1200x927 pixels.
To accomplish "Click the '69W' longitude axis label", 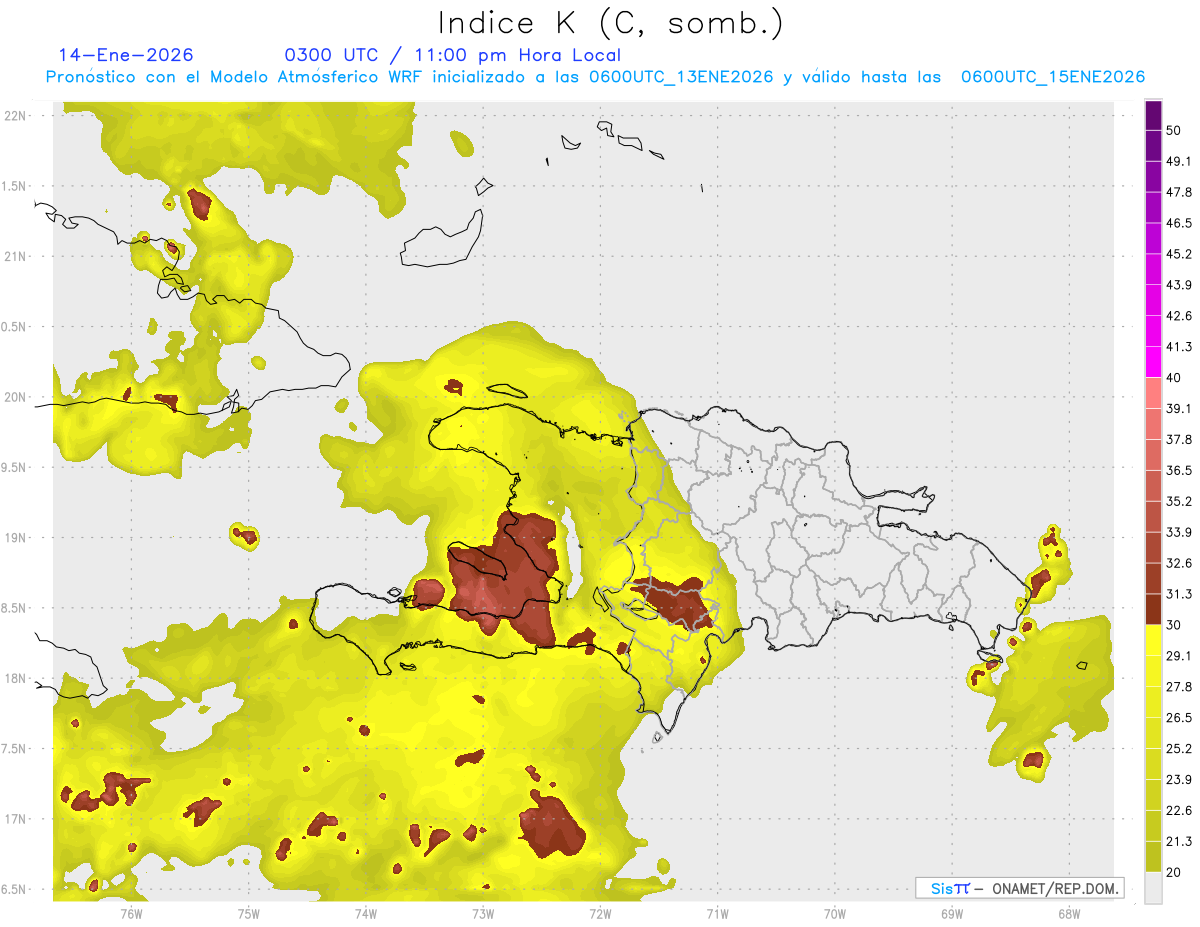I will pos(952,913).
